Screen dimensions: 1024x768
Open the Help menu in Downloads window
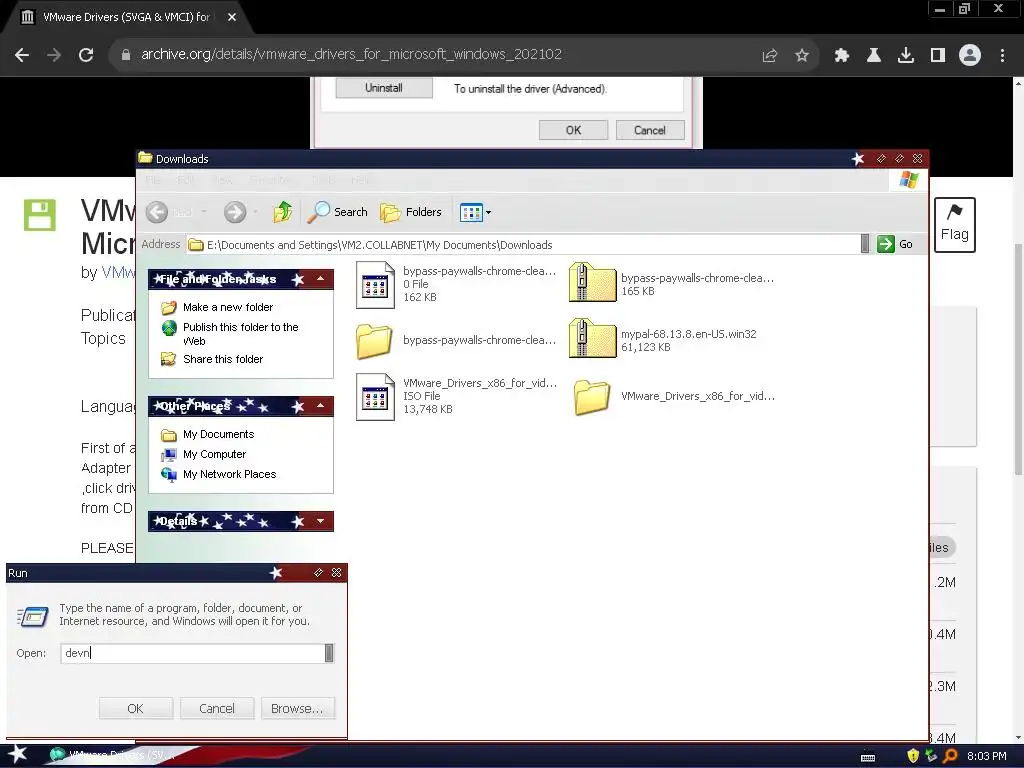[360, 180]
